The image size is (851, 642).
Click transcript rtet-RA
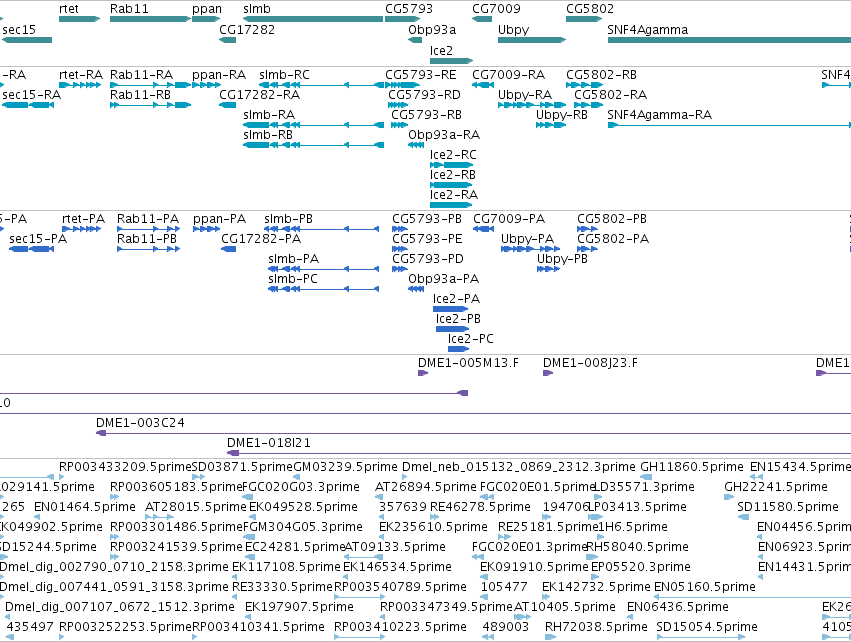point(80,85)
